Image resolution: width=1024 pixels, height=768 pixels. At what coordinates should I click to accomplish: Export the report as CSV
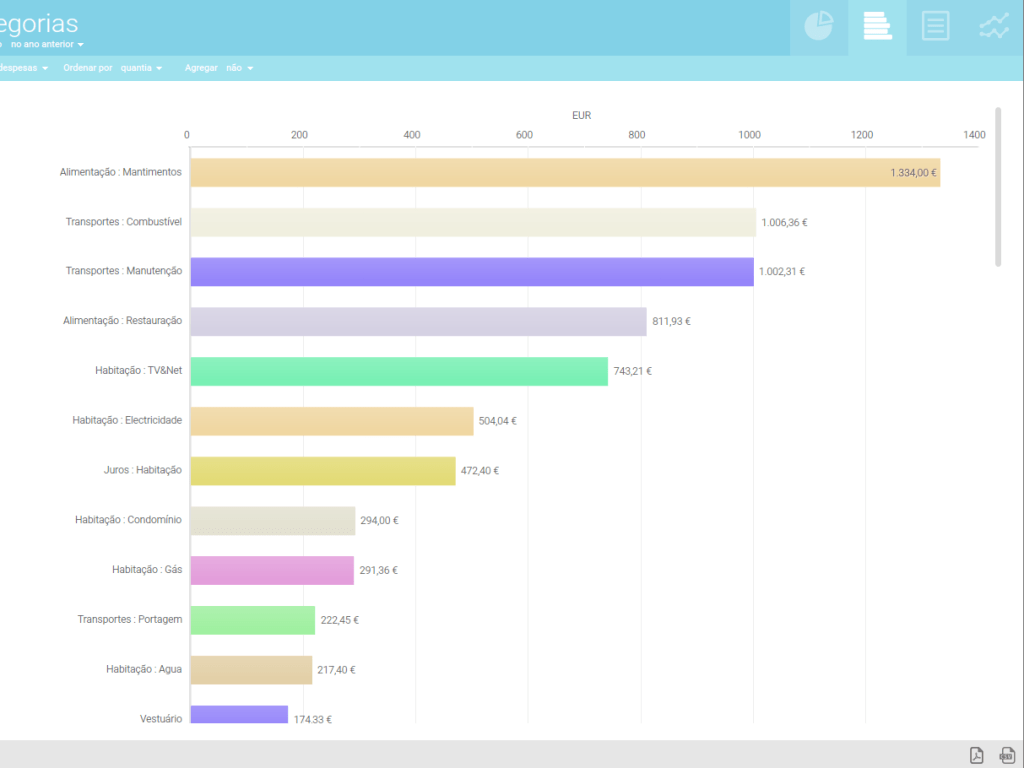[1007, 755]
